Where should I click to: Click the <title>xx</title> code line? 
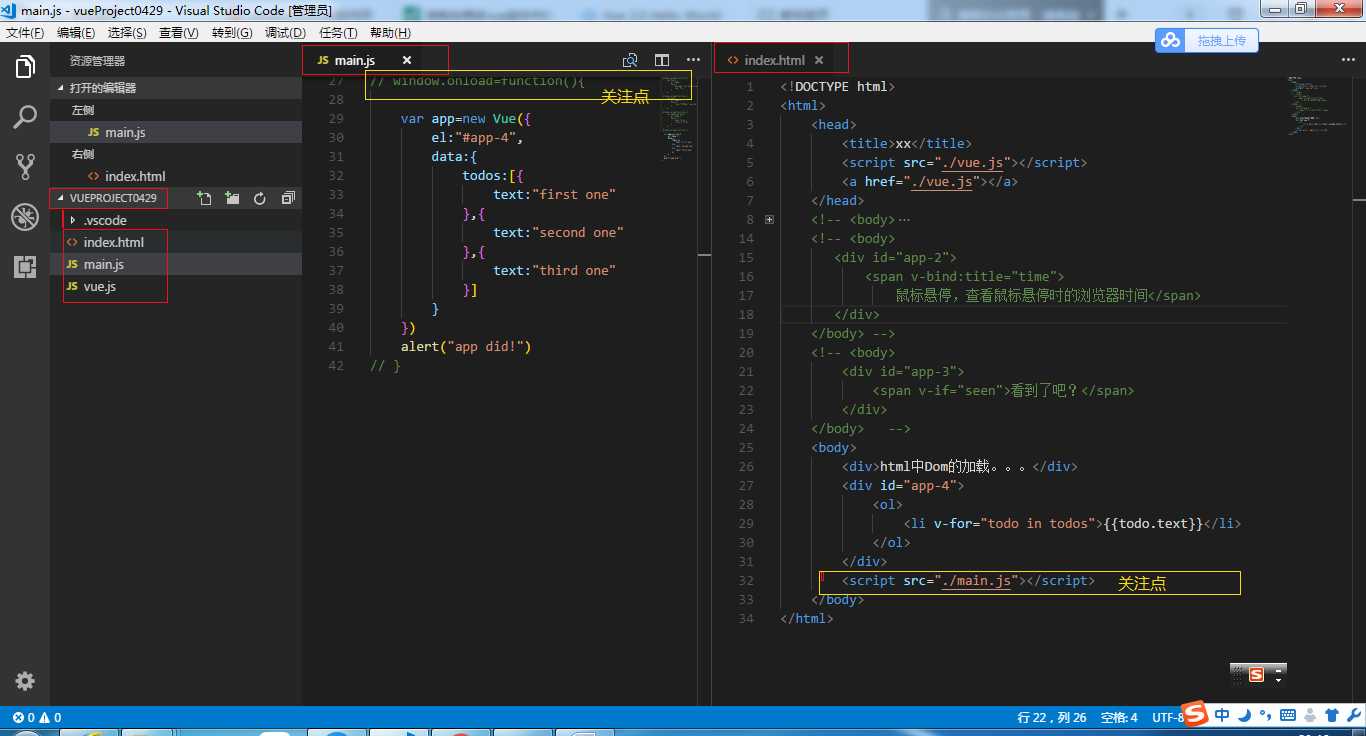(x=907, y=143)
